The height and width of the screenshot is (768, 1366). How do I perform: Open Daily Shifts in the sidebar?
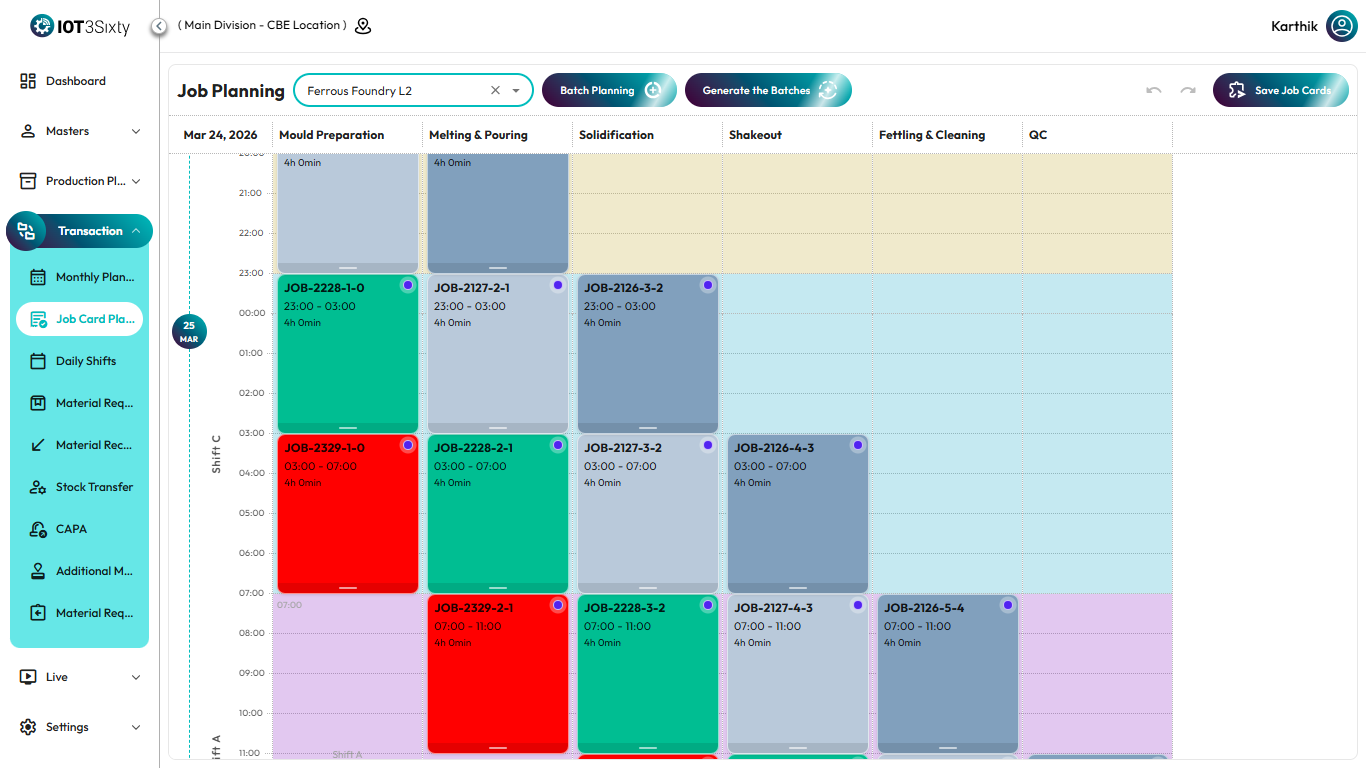pos(85,361)
